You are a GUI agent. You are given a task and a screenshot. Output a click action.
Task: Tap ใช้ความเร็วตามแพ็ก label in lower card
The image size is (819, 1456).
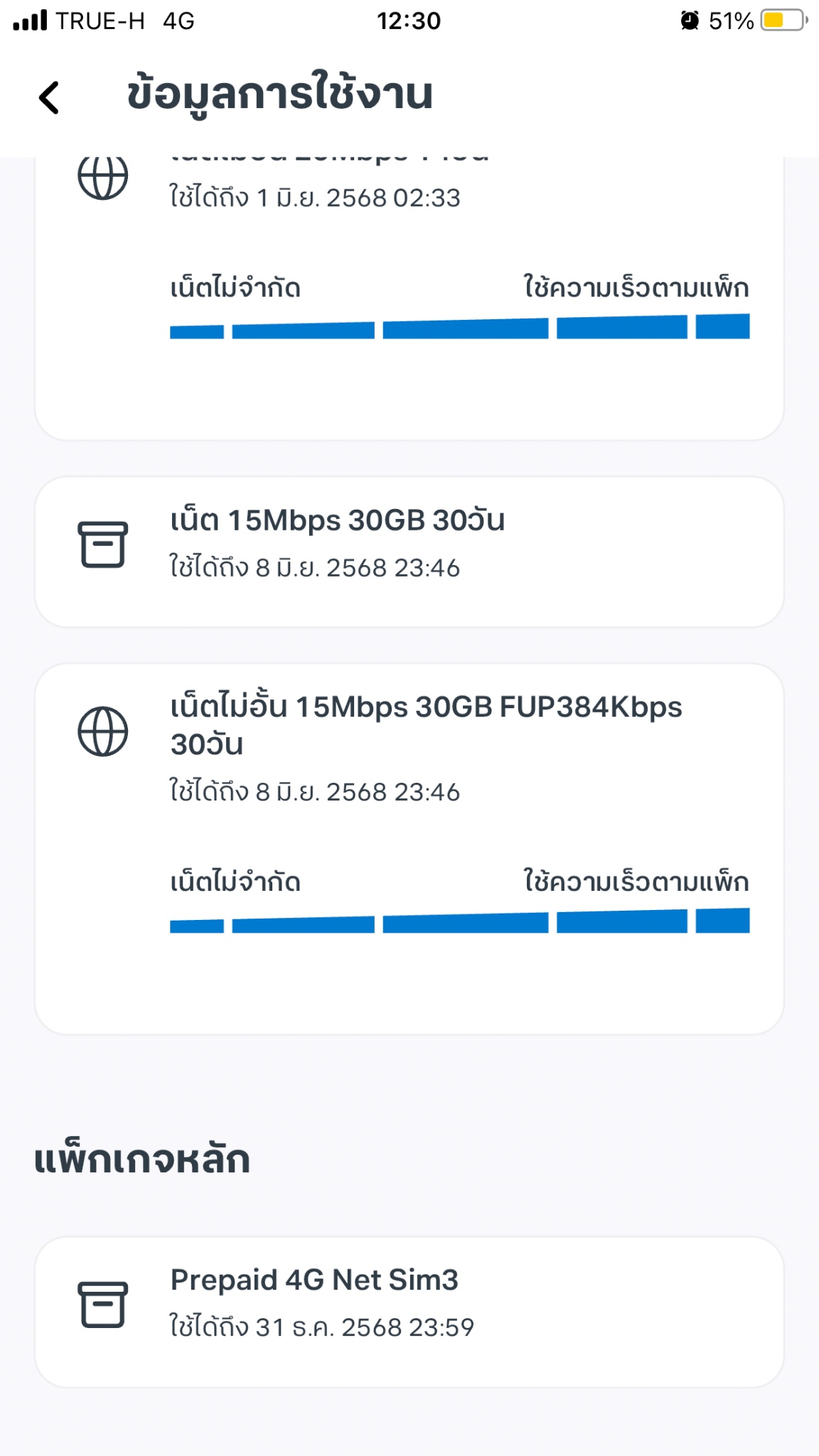click(x=636, y=882)
